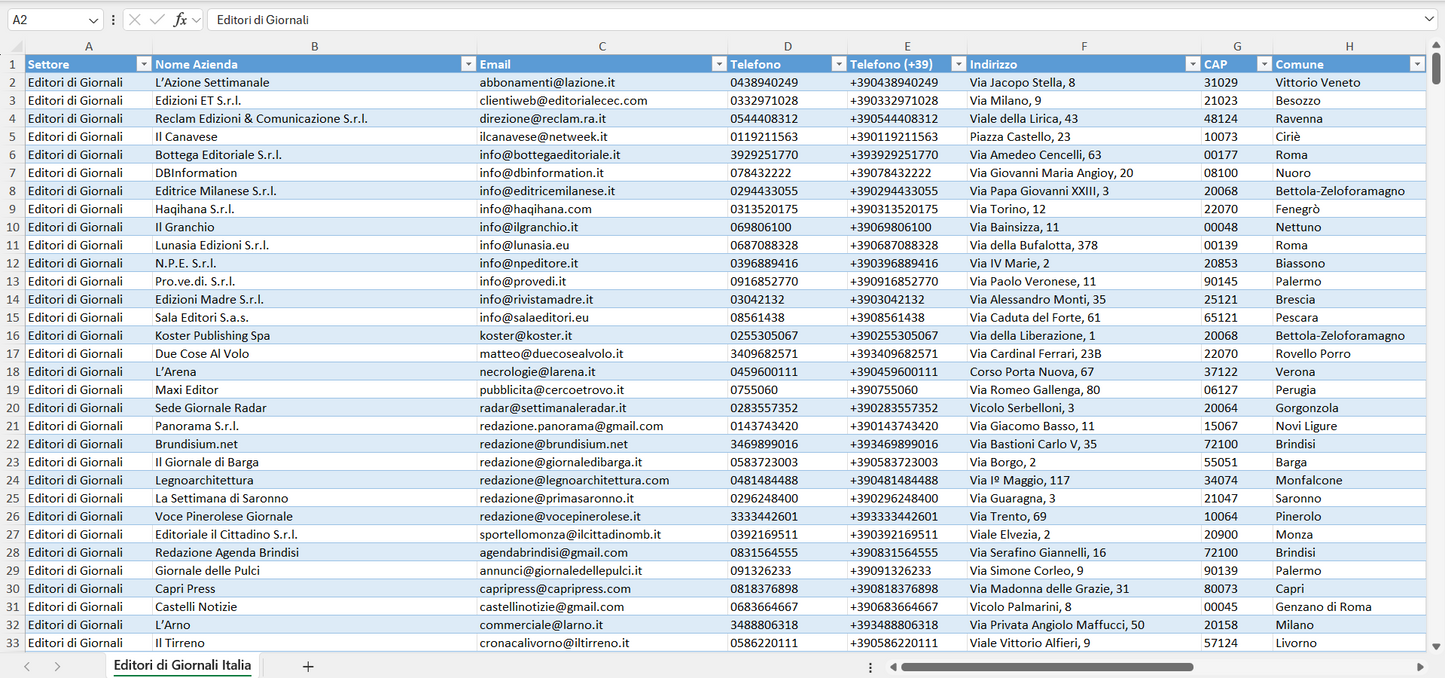Image resolution: width=1445 pixels, height=678 pixels.
Task: Click the formula bar text field
Action: click(x=800, y=20)
